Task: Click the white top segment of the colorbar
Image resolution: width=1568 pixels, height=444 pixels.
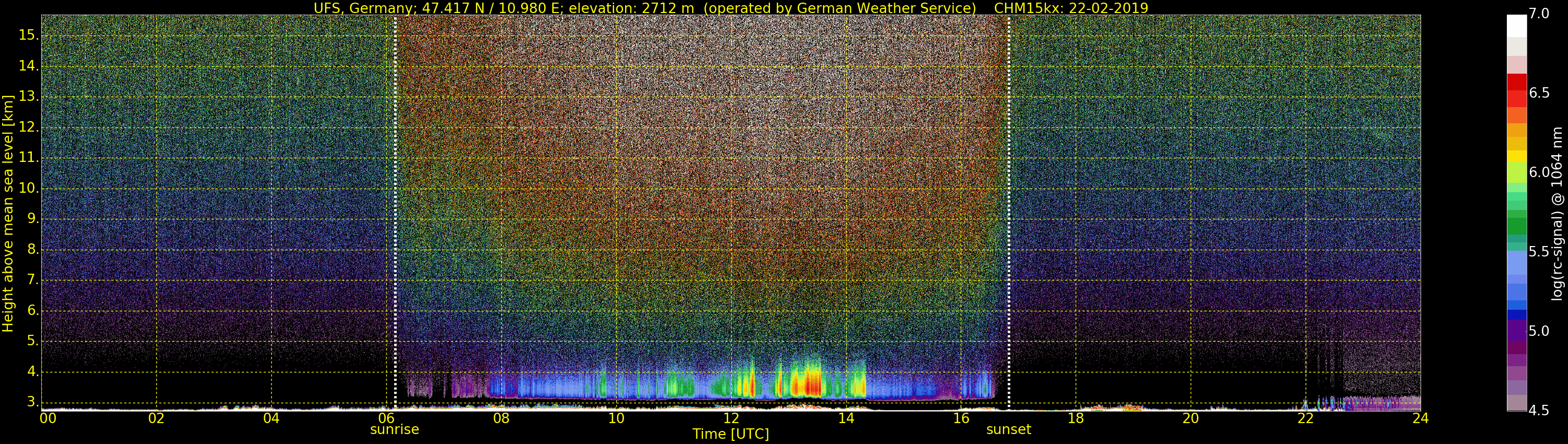Action: tap(1517, 26)
